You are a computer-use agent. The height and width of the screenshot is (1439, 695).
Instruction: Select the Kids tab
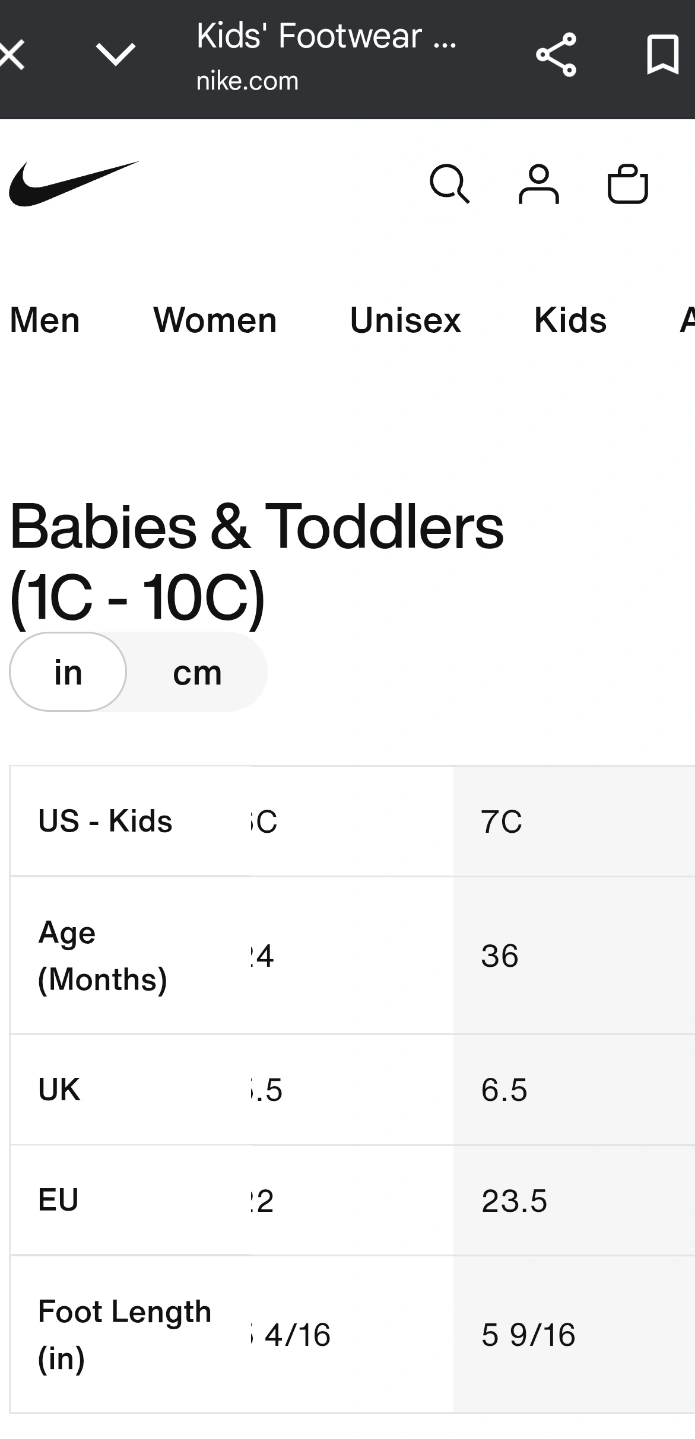click(570, 320)
